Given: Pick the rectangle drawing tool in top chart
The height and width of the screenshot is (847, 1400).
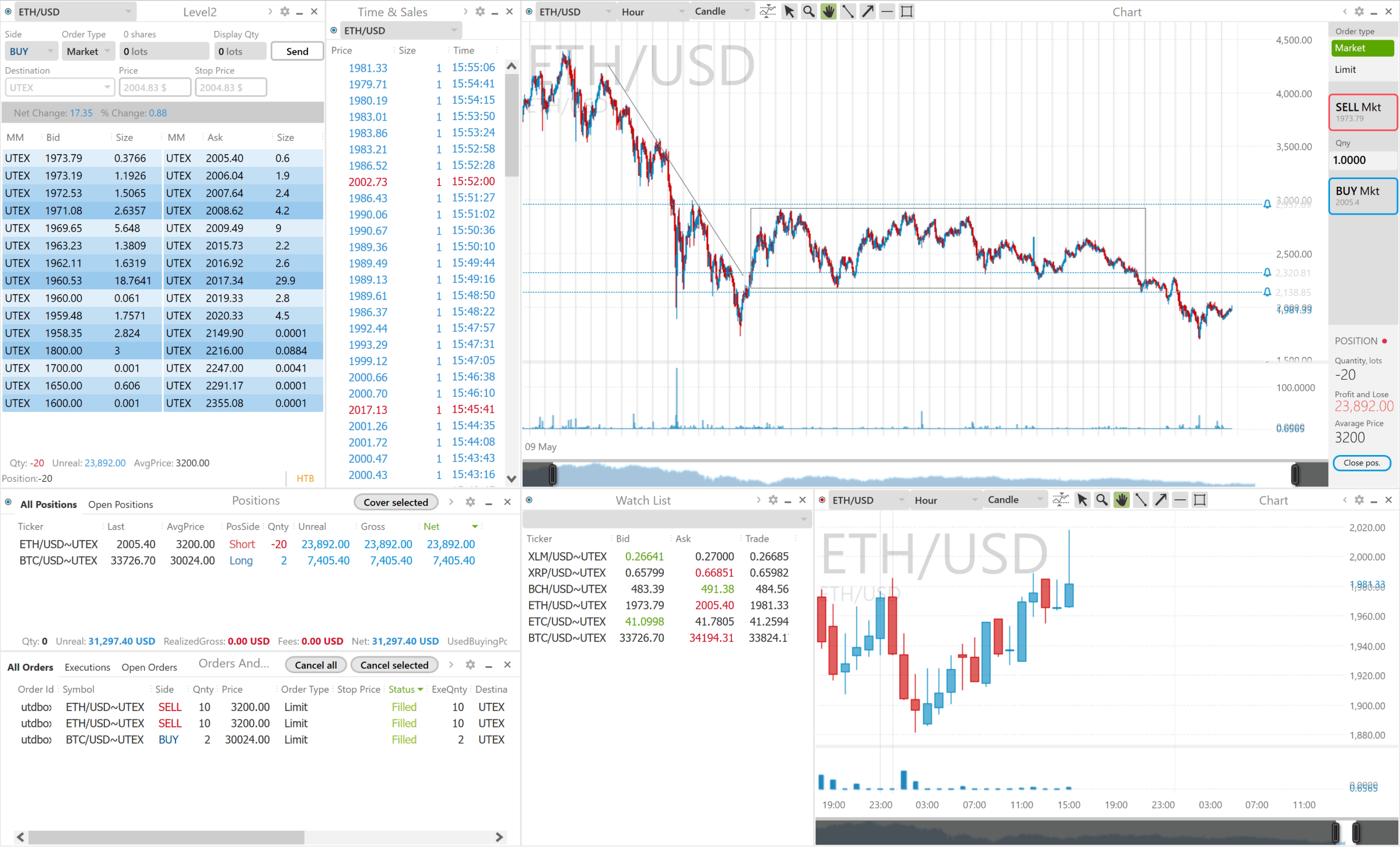Looking at the screenshot, I should (907, 12).
